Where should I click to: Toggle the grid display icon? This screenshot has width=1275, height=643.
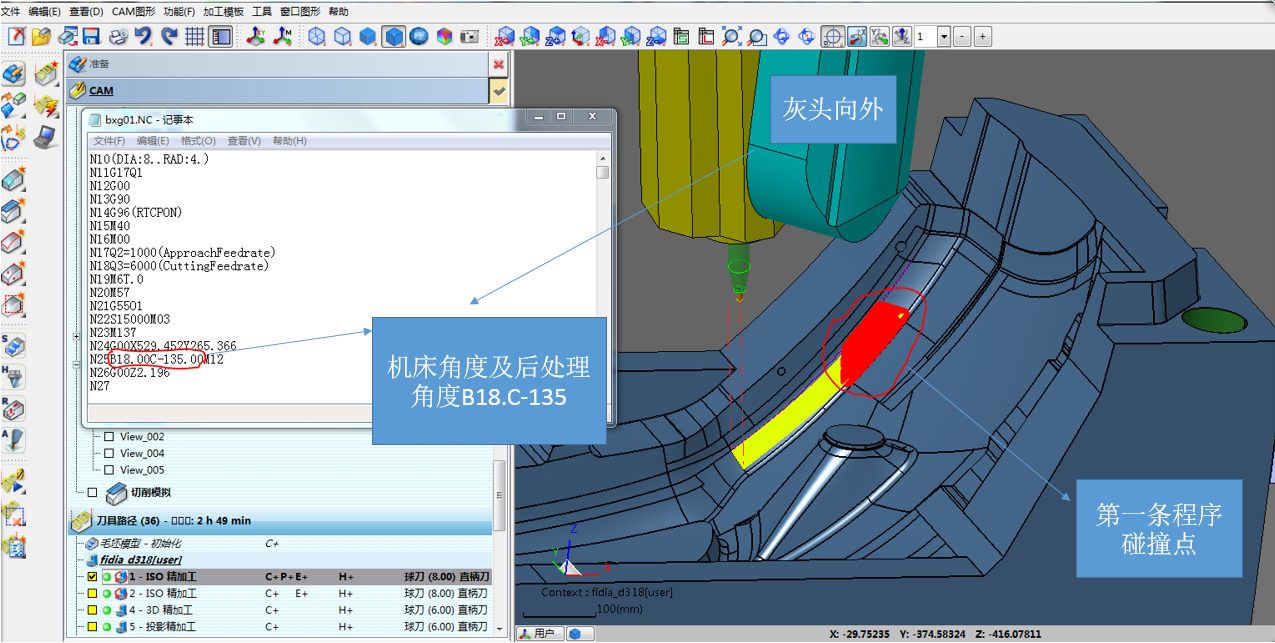[195, 37]
